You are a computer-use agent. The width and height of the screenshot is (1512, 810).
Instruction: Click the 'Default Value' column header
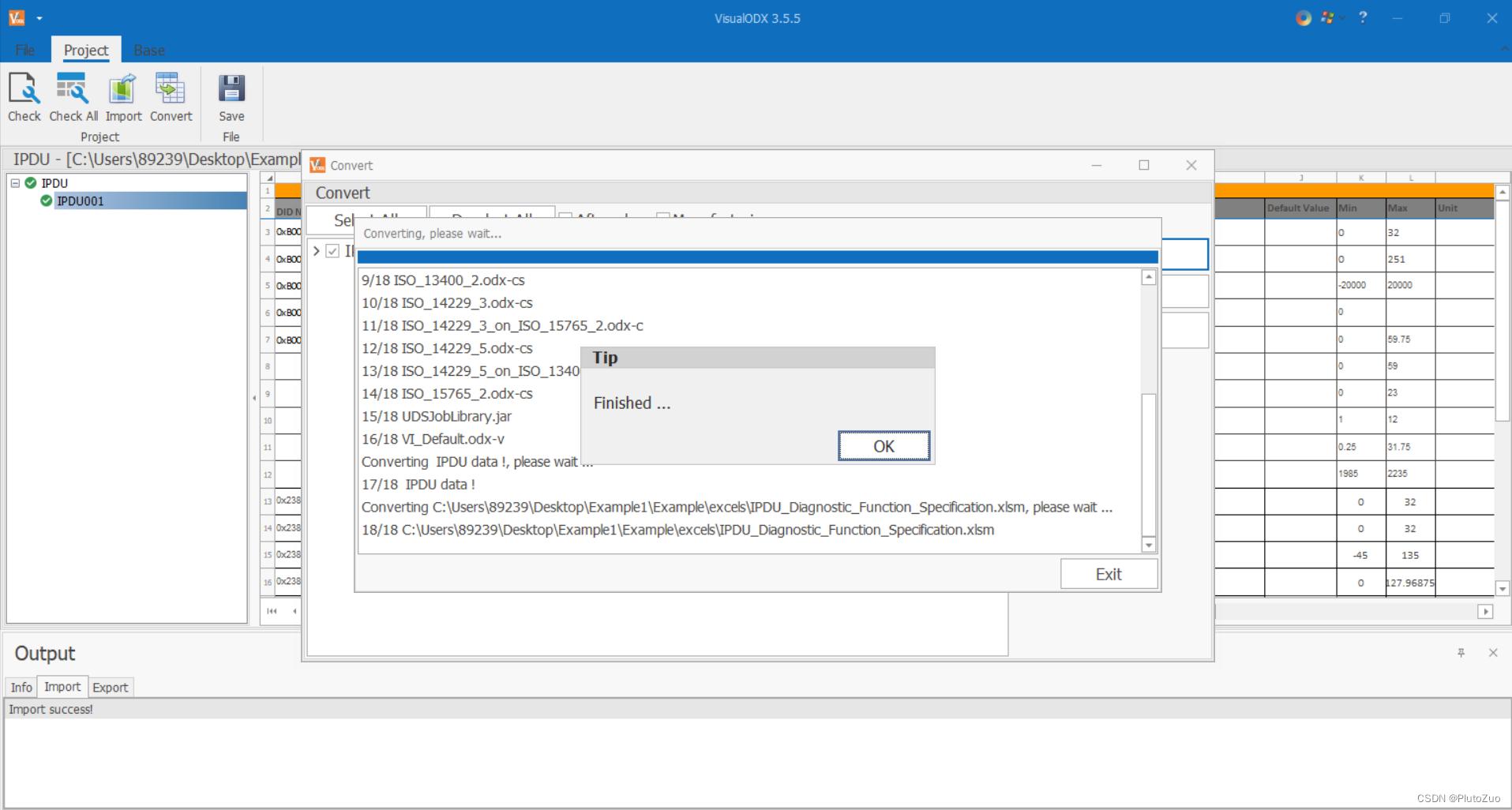[1300, 208]
